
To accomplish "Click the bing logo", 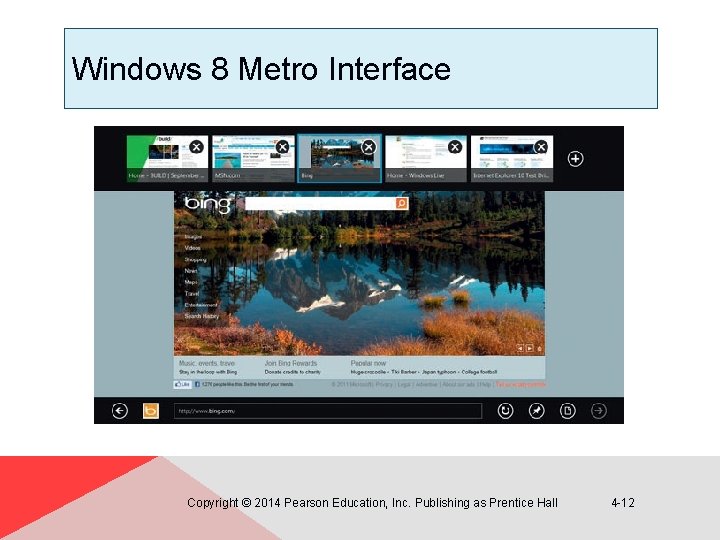I will pos(208,204).
